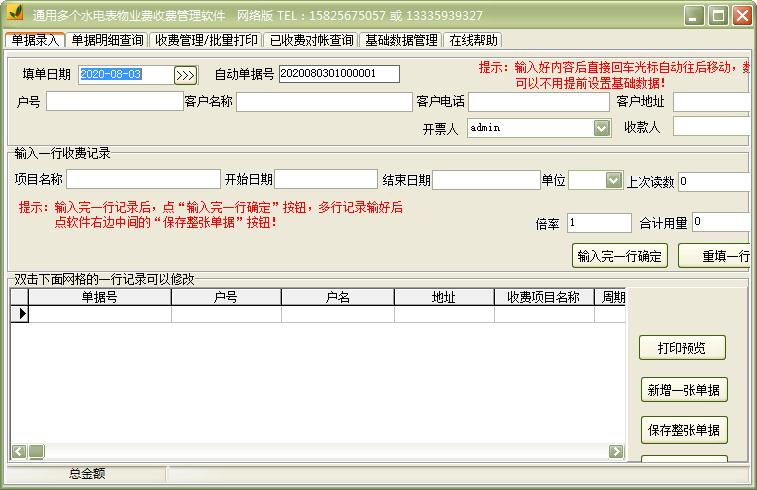Open the 收费管理/批量打印 tab
The image size is (757, 490).
(x=207, y=40)
